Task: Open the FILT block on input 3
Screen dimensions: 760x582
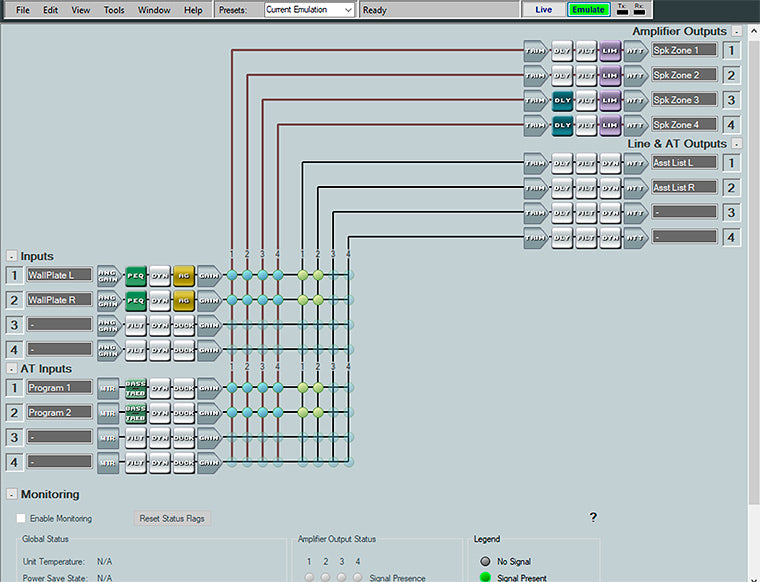Action: tap(136, 325)
